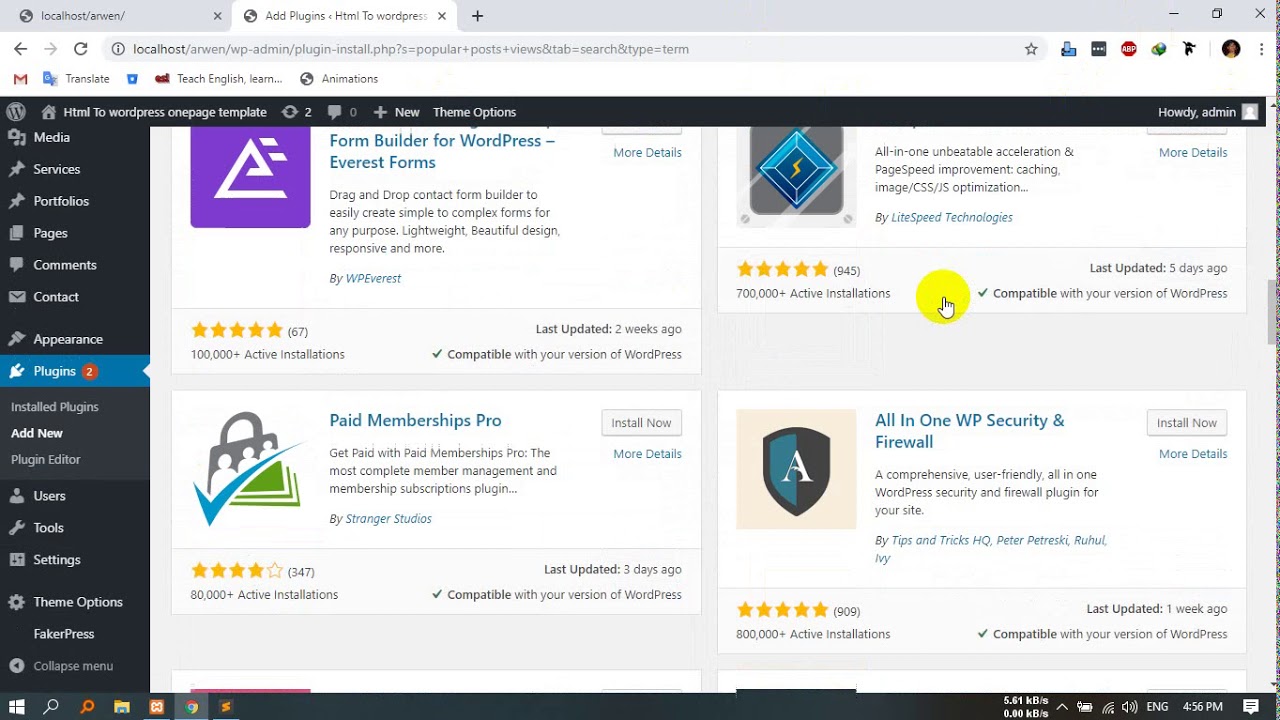The width and height of the screenshot is (1280, 720).
Task: Click the Gmail bookmark icon
Action: click(x=20, y=79)
